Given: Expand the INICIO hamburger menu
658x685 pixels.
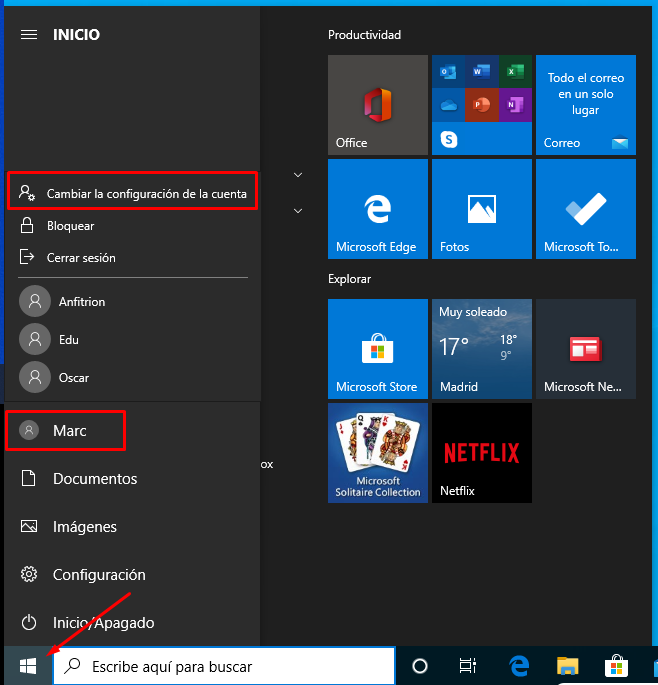Looking at the screenshot, I should [29, 35].
